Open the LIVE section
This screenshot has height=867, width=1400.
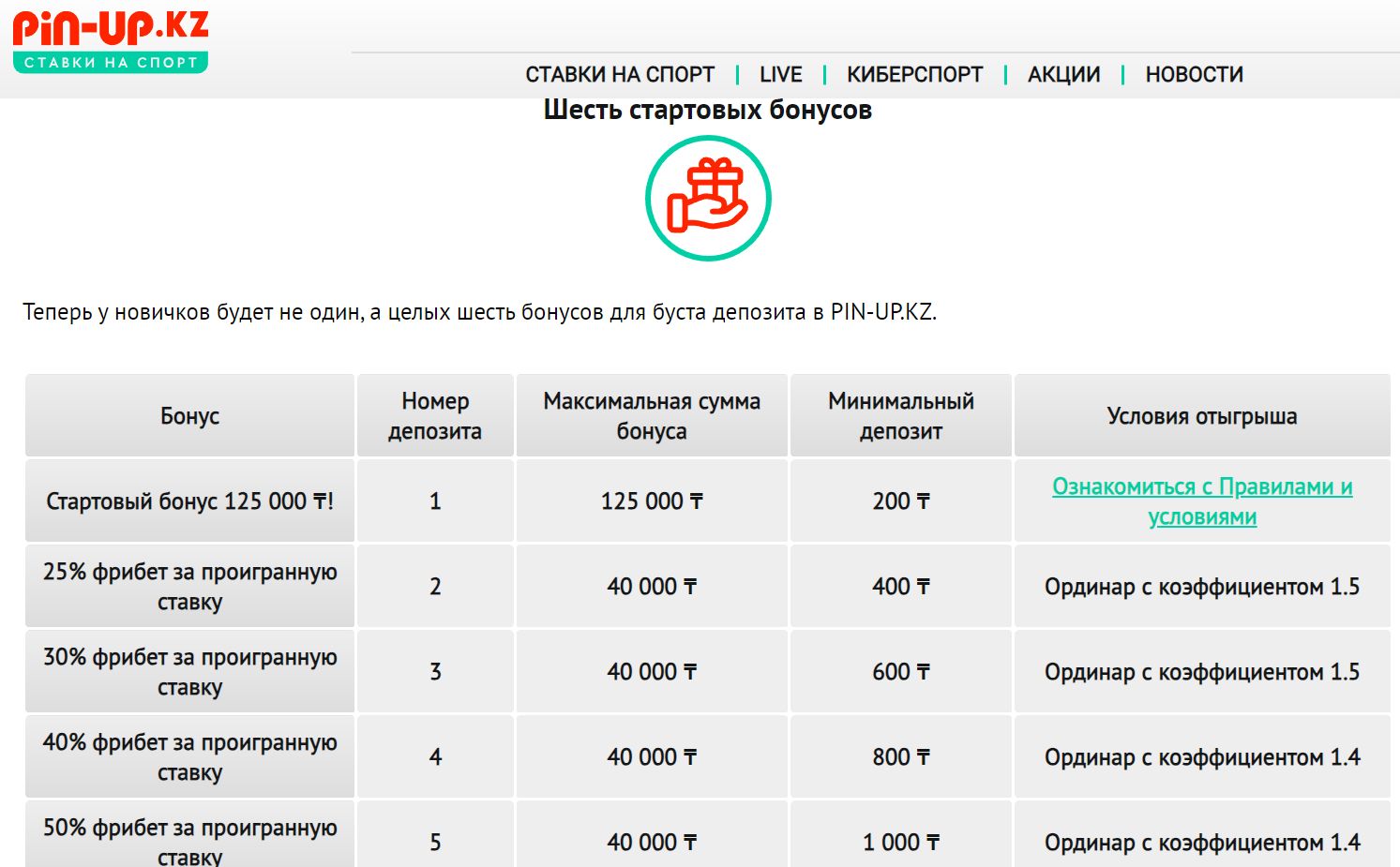[x=780, y=74]
